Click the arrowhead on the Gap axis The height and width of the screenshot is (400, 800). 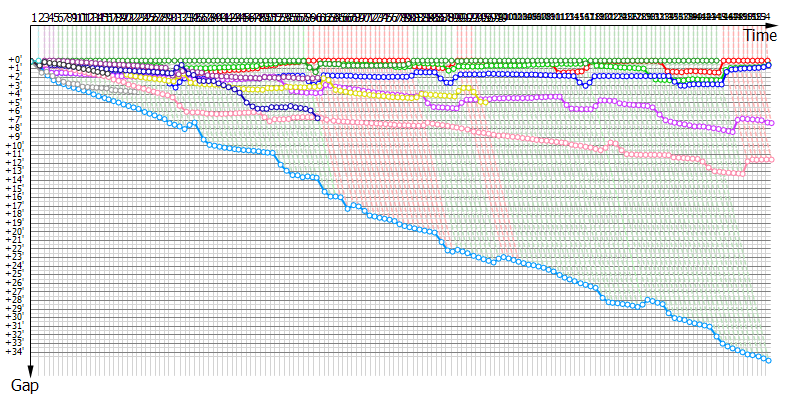tap(31, 371)
